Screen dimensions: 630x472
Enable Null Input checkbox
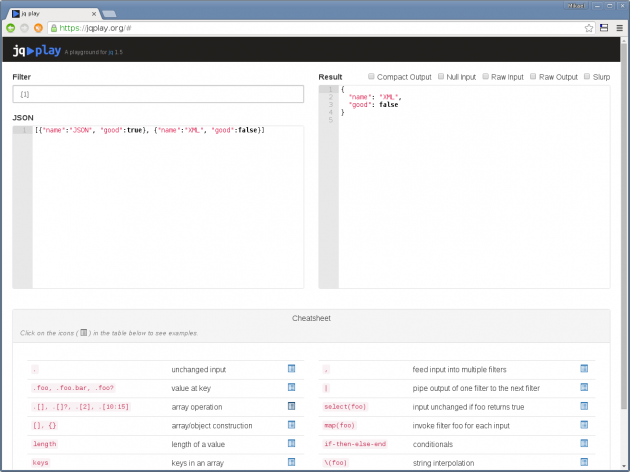(441, 76)
